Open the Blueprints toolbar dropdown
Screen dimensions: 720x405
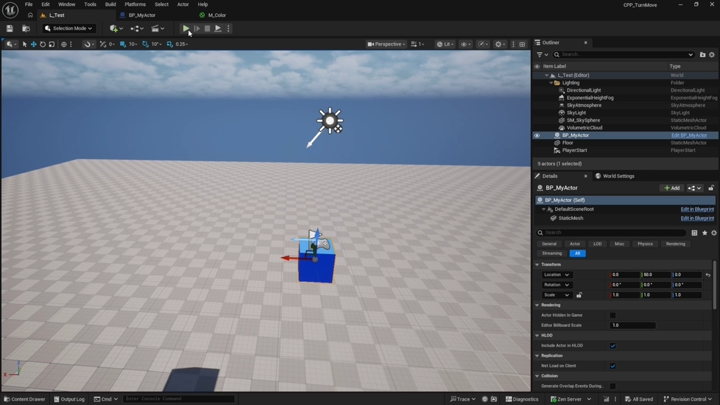coord(137,28)
